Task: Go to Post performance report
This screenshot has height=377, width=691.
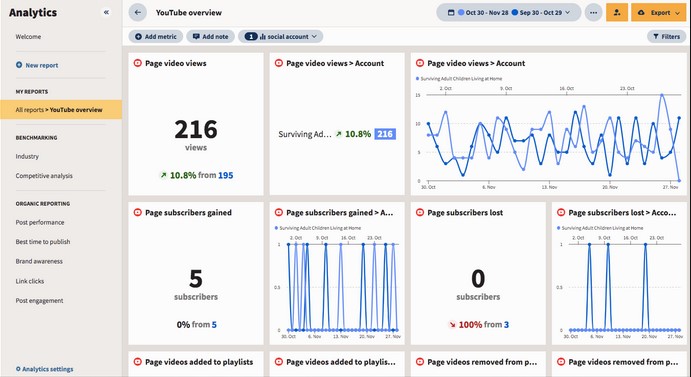Action: (40, 222)
